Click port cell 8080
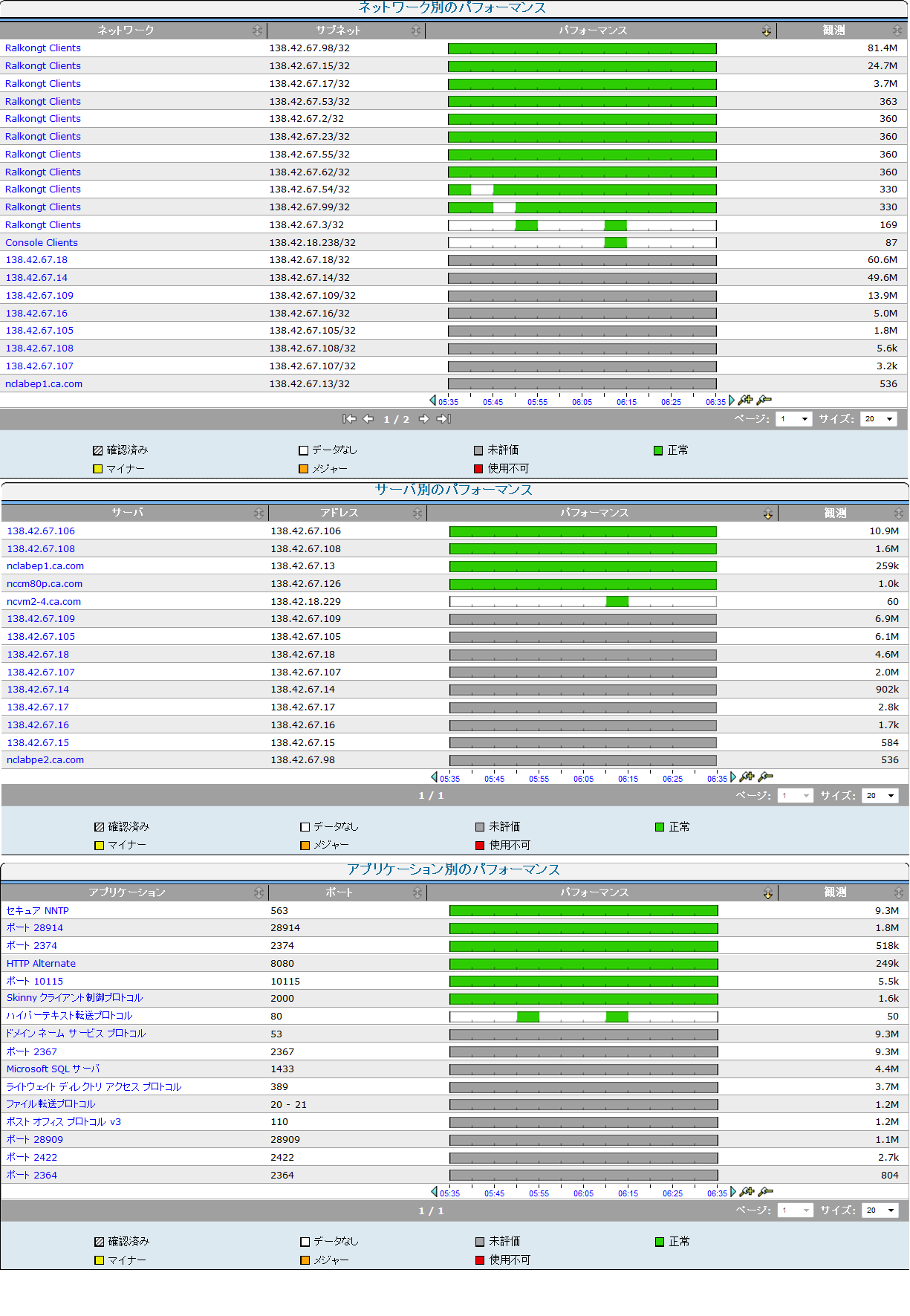The height and width of the screenshot is (1316, 910). (282, 964)
